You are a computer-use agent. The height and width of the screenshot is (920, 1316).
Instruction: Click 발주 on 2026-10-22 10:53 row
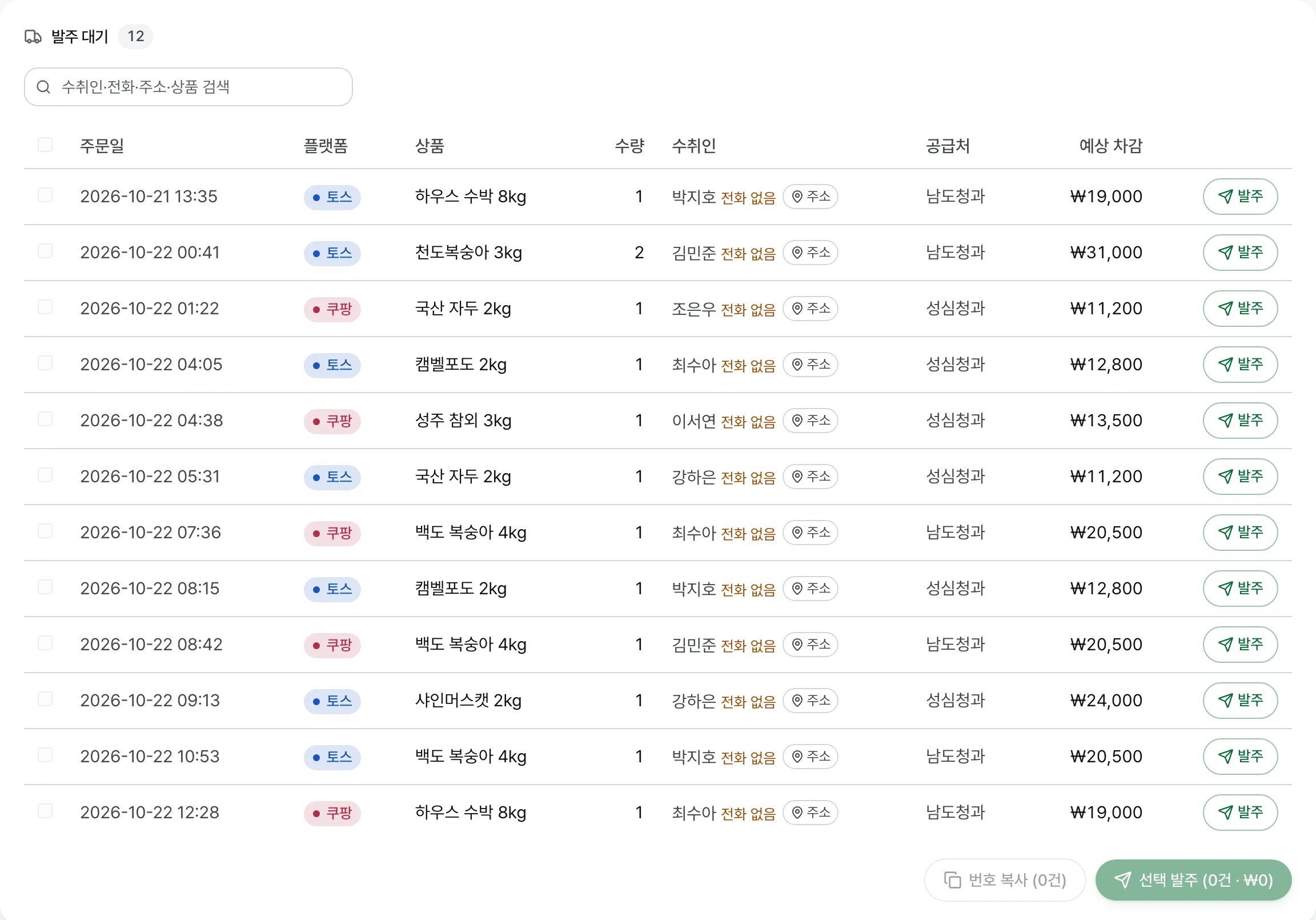click(1240, 757)
